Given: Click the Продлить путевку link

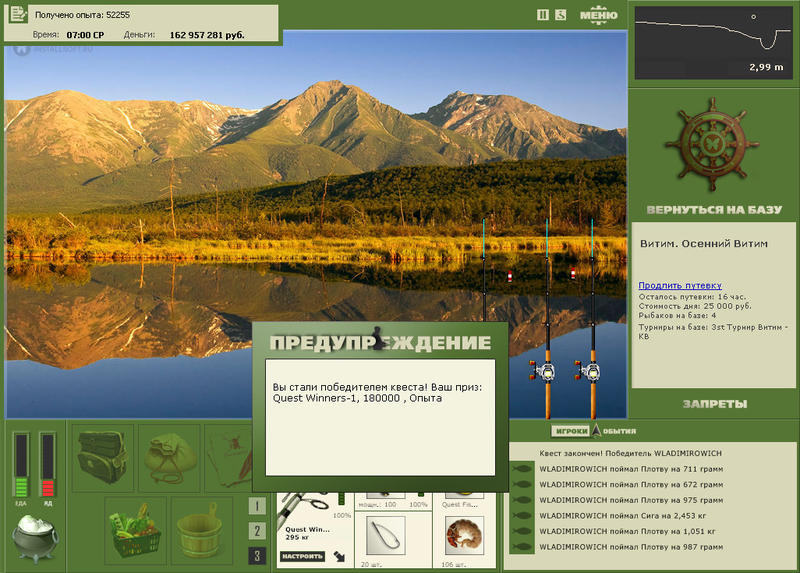Looking at the screenshot, I should point(680,285).
